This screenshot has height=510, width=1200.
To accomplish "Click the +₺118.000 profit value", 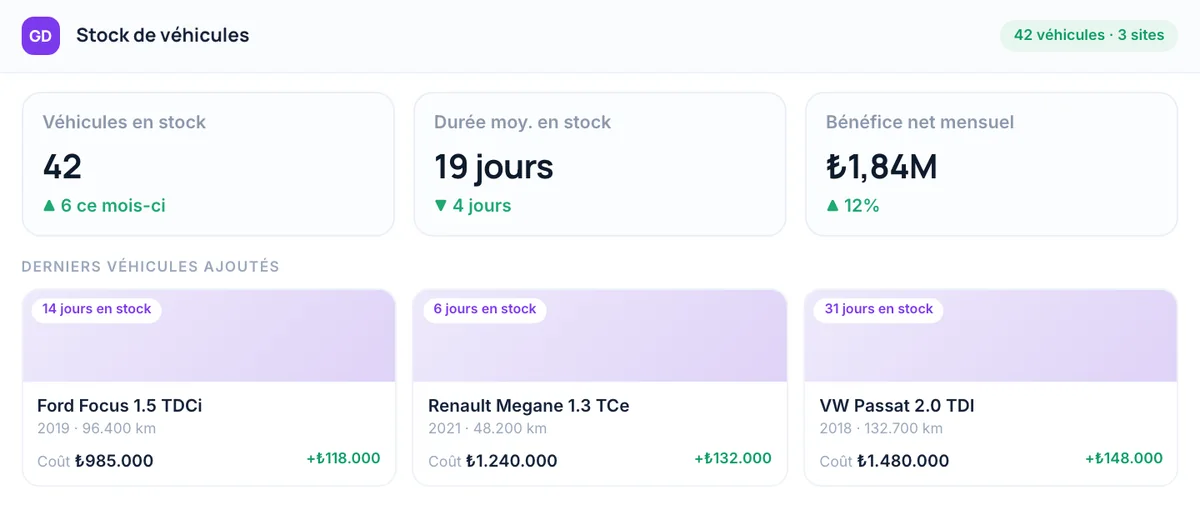I will point(343,458).
